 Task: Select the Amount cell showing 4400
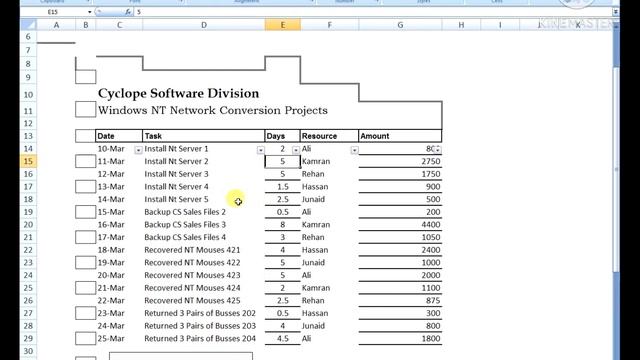click(400, 224)
